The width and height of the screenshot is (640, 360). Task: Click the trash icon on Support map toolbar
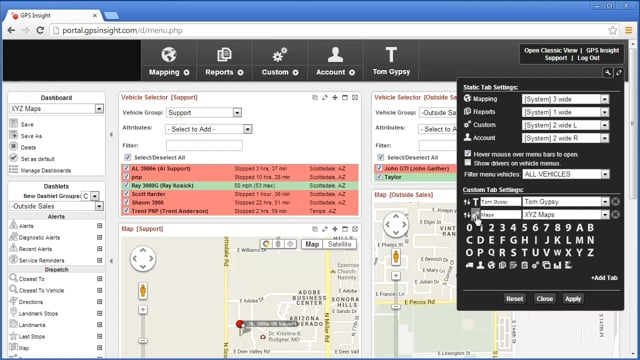(x=278, y=244)
